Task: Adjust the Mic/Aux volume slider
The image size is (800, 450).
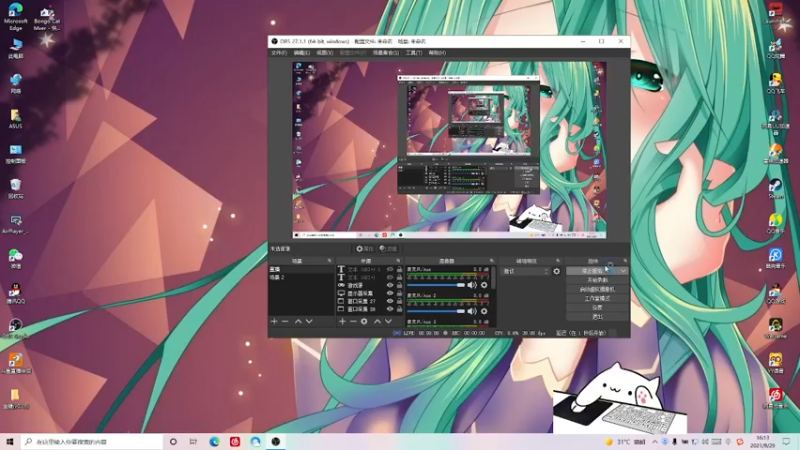Action: [436, 285]
